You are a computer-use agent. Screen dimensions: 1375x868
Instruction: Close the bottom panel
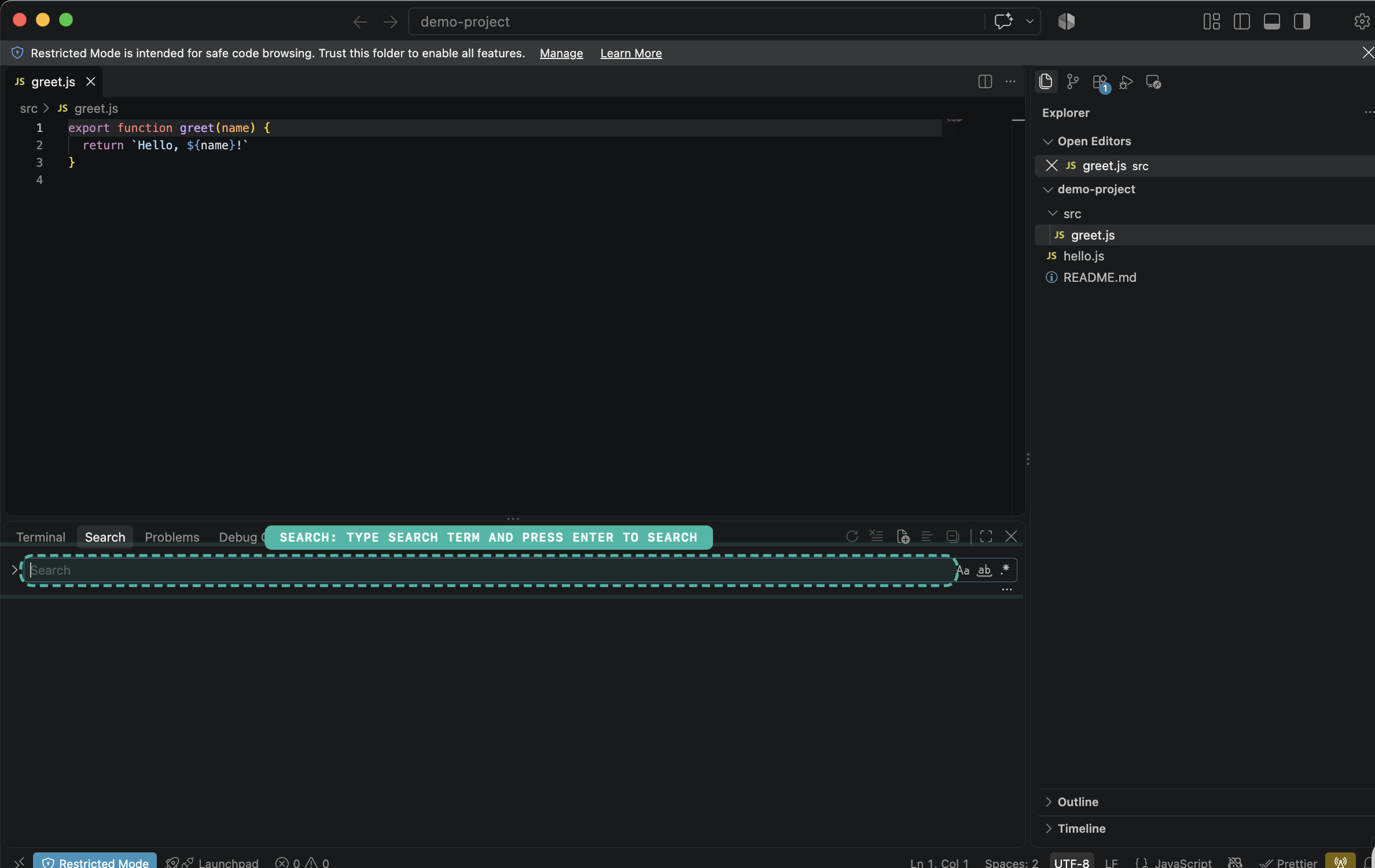(x=1011, y=536)
